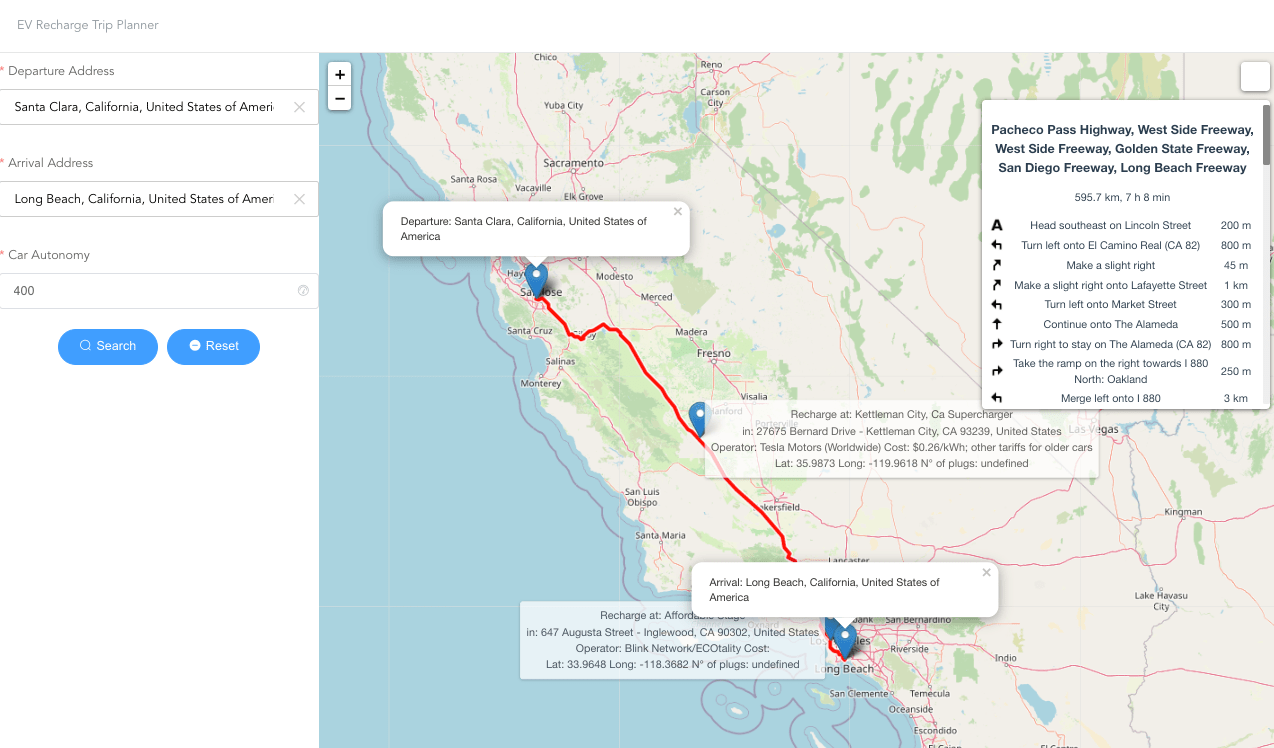Click the straight arrow beside The Alameda step
The width and height of the screenshot is (1274, 748).
point(996,324)
